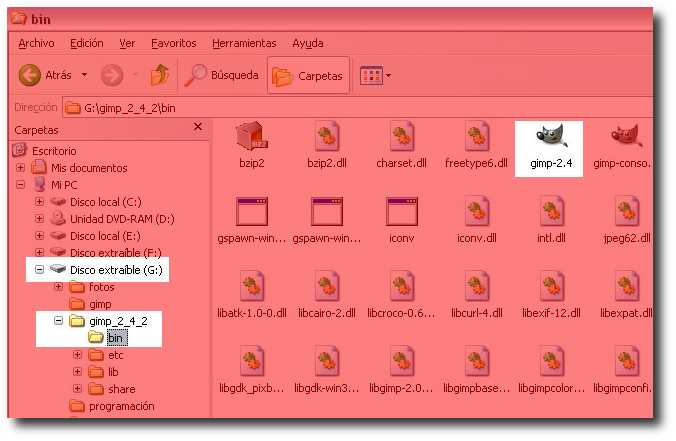Collapse the Mi PC node
The width and height of the screenshot is (676, 441).
tap(20, 185)
